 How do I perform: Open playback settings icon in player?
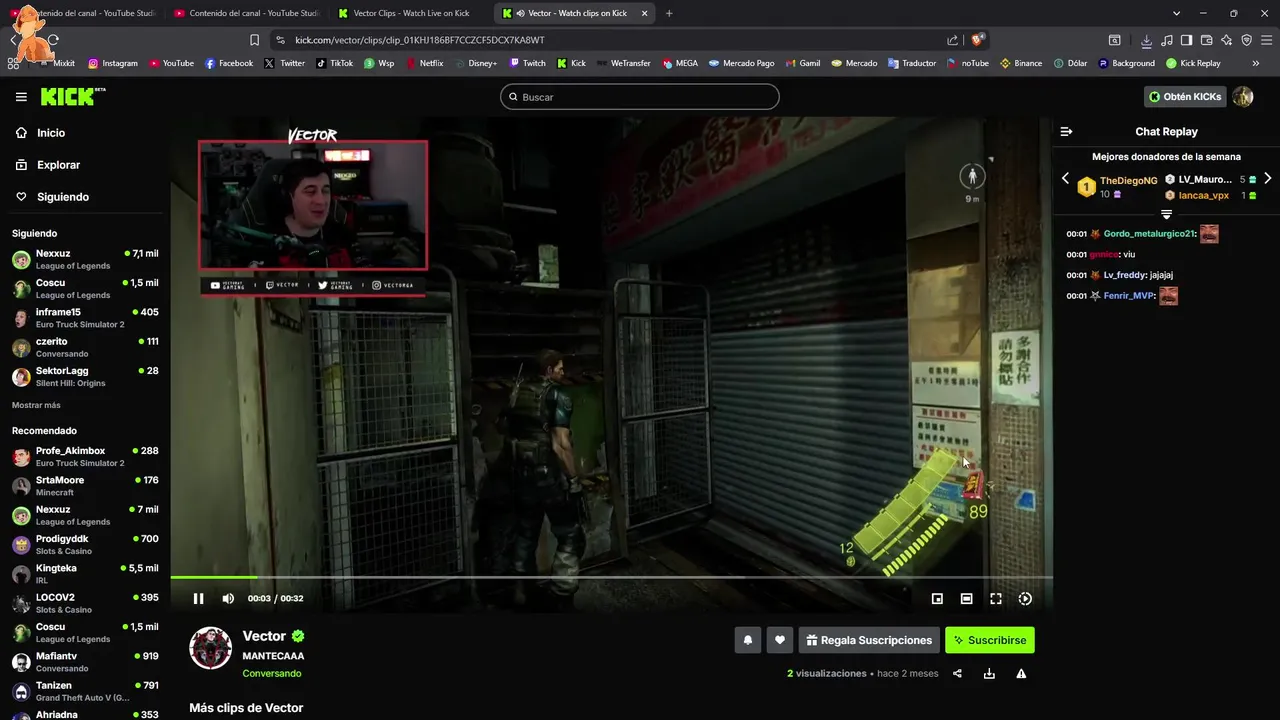tap(1025, 598)
